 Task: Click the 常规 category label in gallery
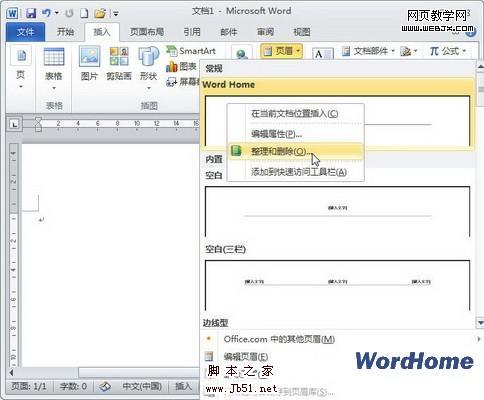214,69
